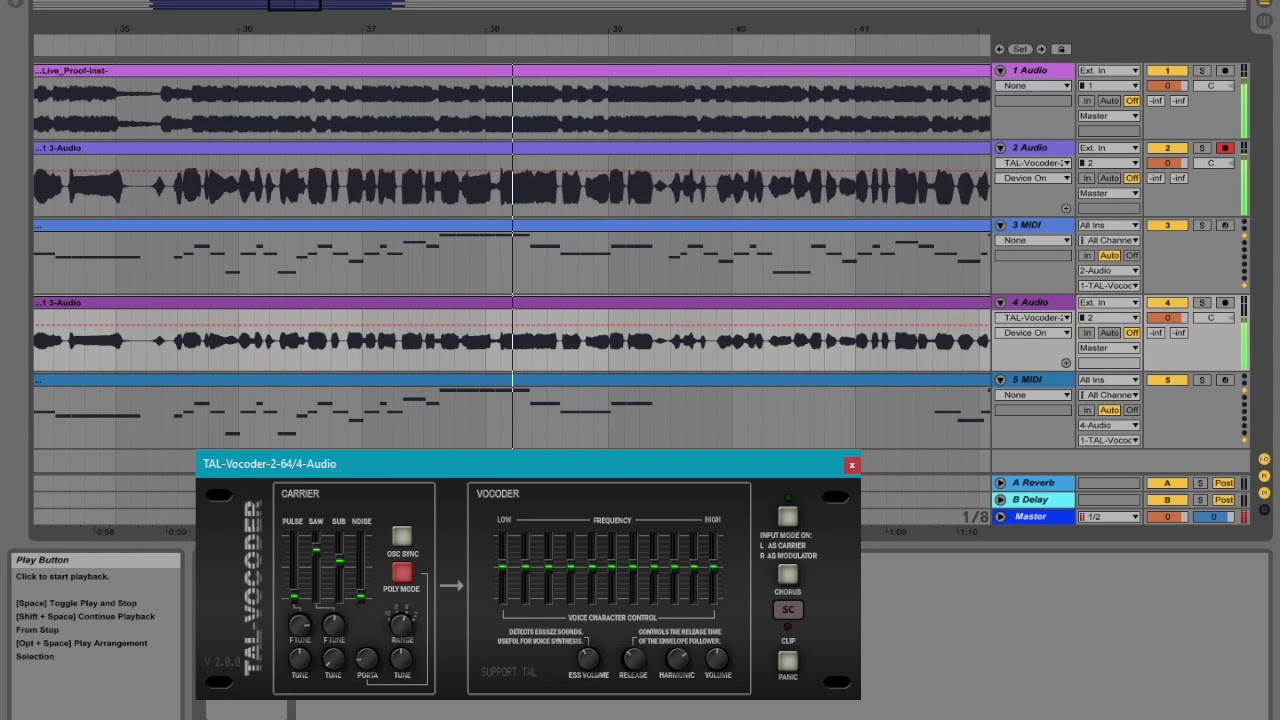Click the carrier RANGE knob
The height and width of the screenshot is (720, 1280).
point(401,624)
